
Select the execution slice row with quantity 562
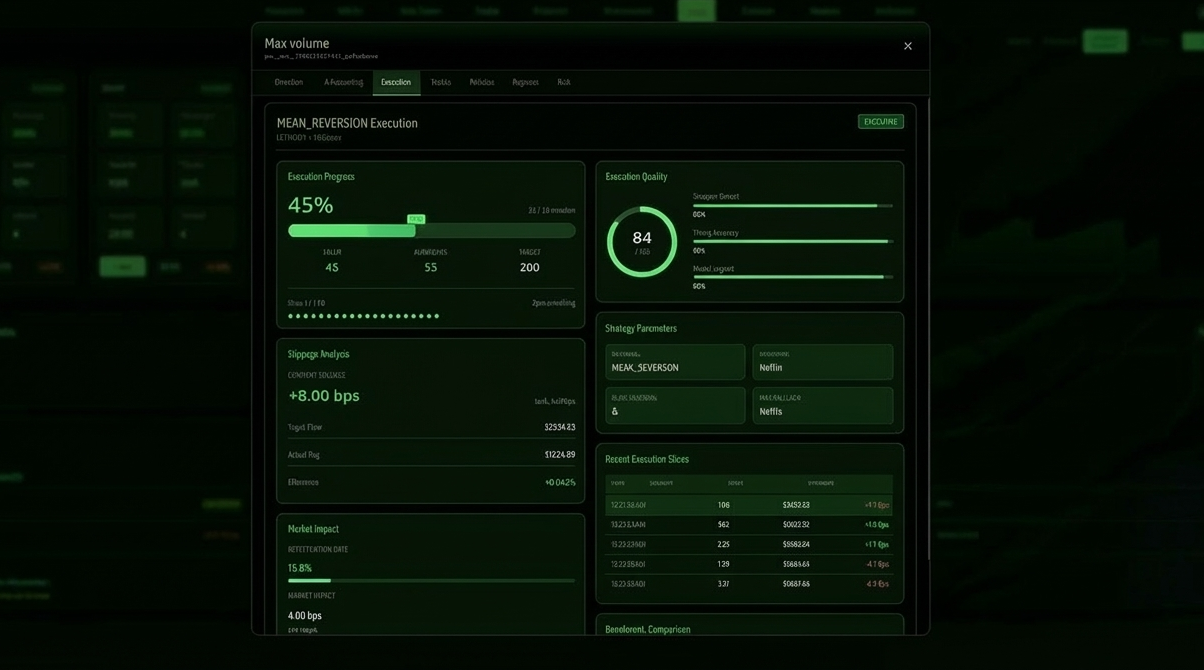coord(749,525)
